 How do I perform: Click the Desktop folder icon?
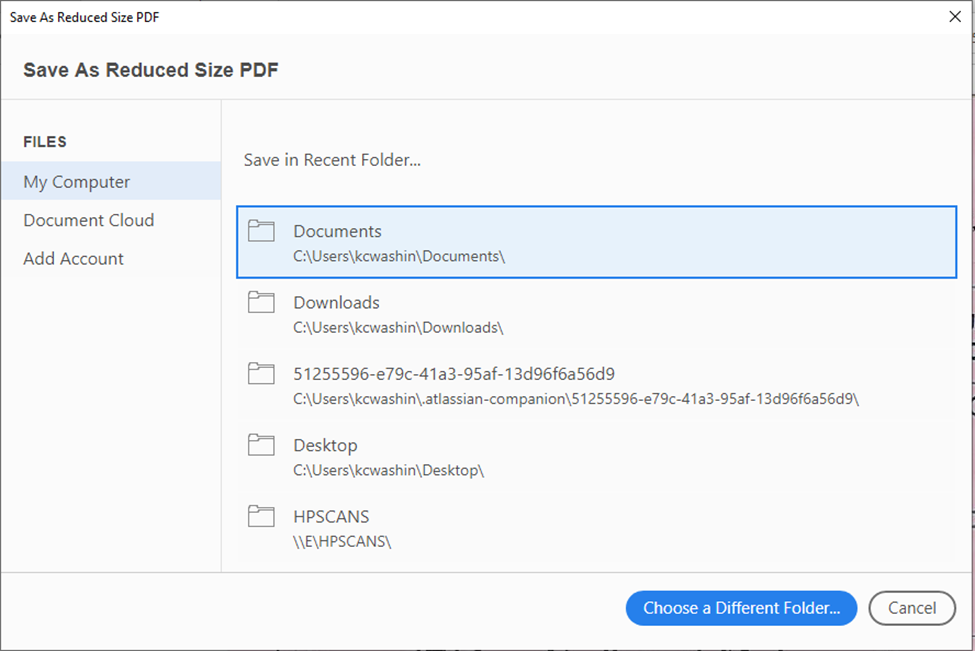[x=261, y=445]
